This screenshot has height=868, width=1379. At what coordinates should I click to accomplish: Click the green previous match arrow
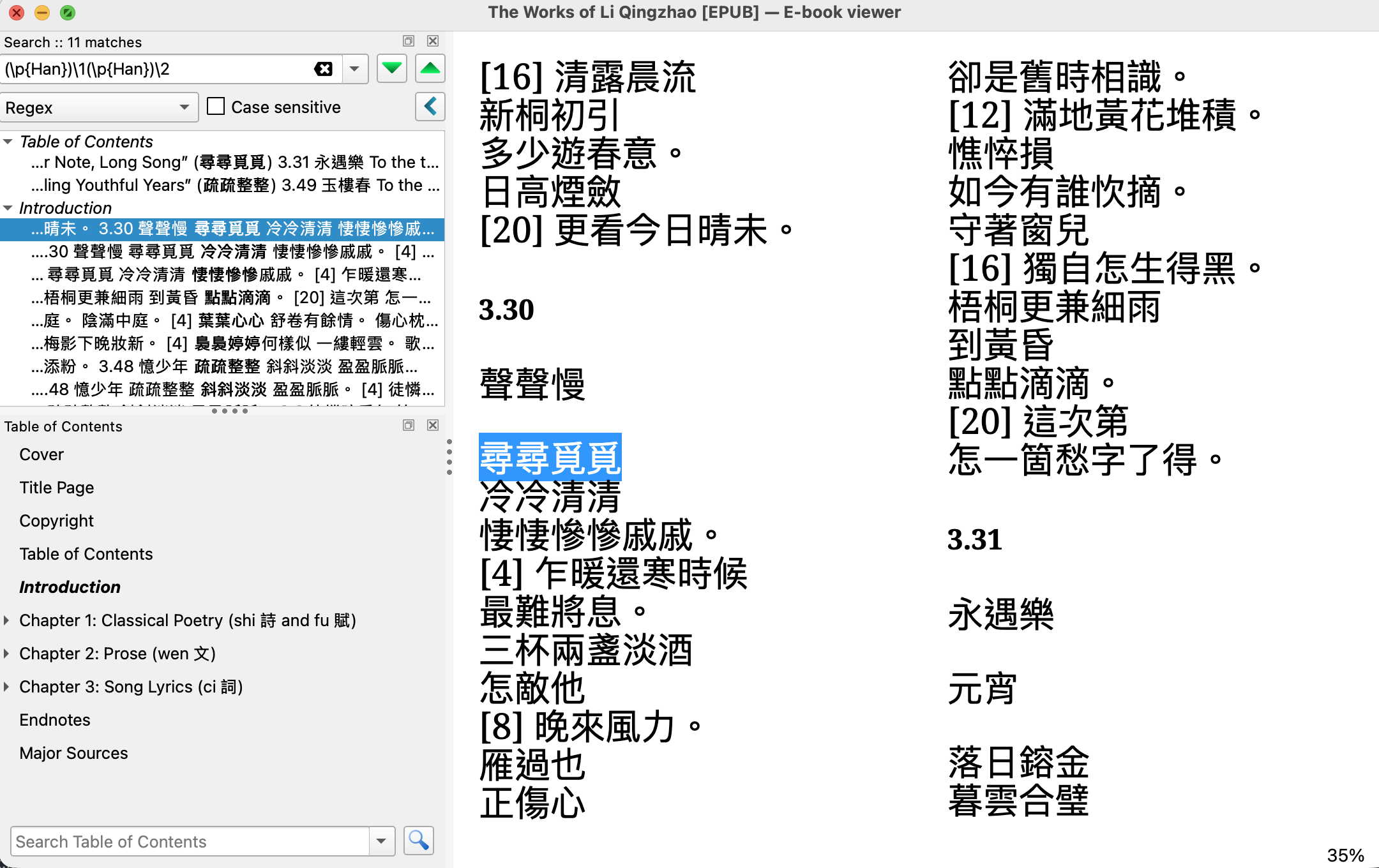(x=430, y=69)
